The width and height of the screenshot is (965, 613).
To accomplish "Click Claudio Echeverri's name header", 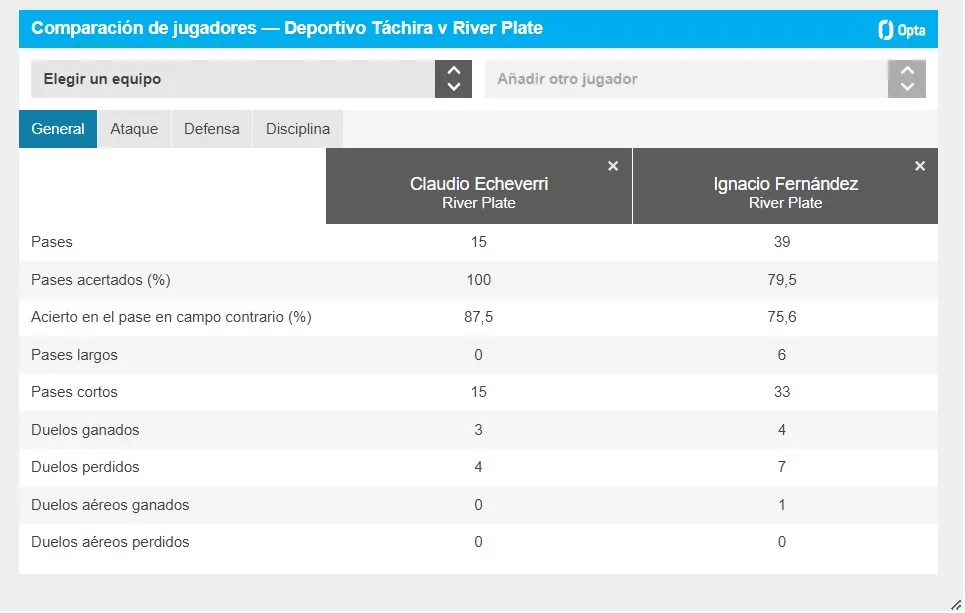I will coord(478,183).
